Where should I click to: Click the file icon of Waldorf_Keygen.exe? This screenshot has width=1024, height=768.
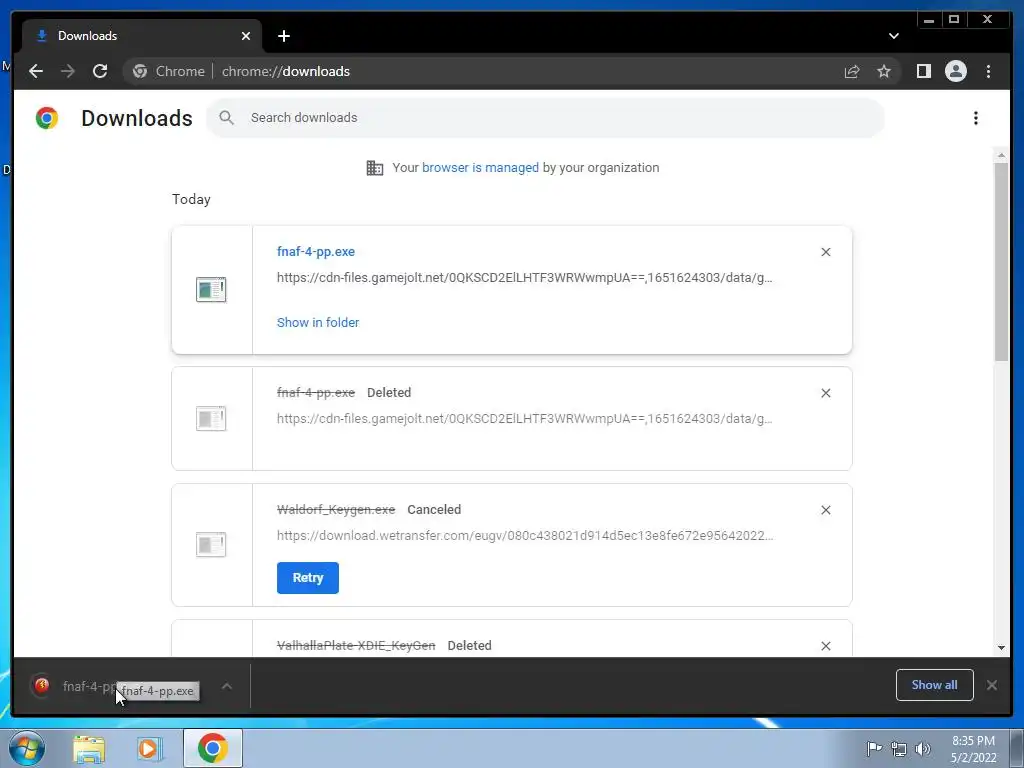tap(211, 544)
